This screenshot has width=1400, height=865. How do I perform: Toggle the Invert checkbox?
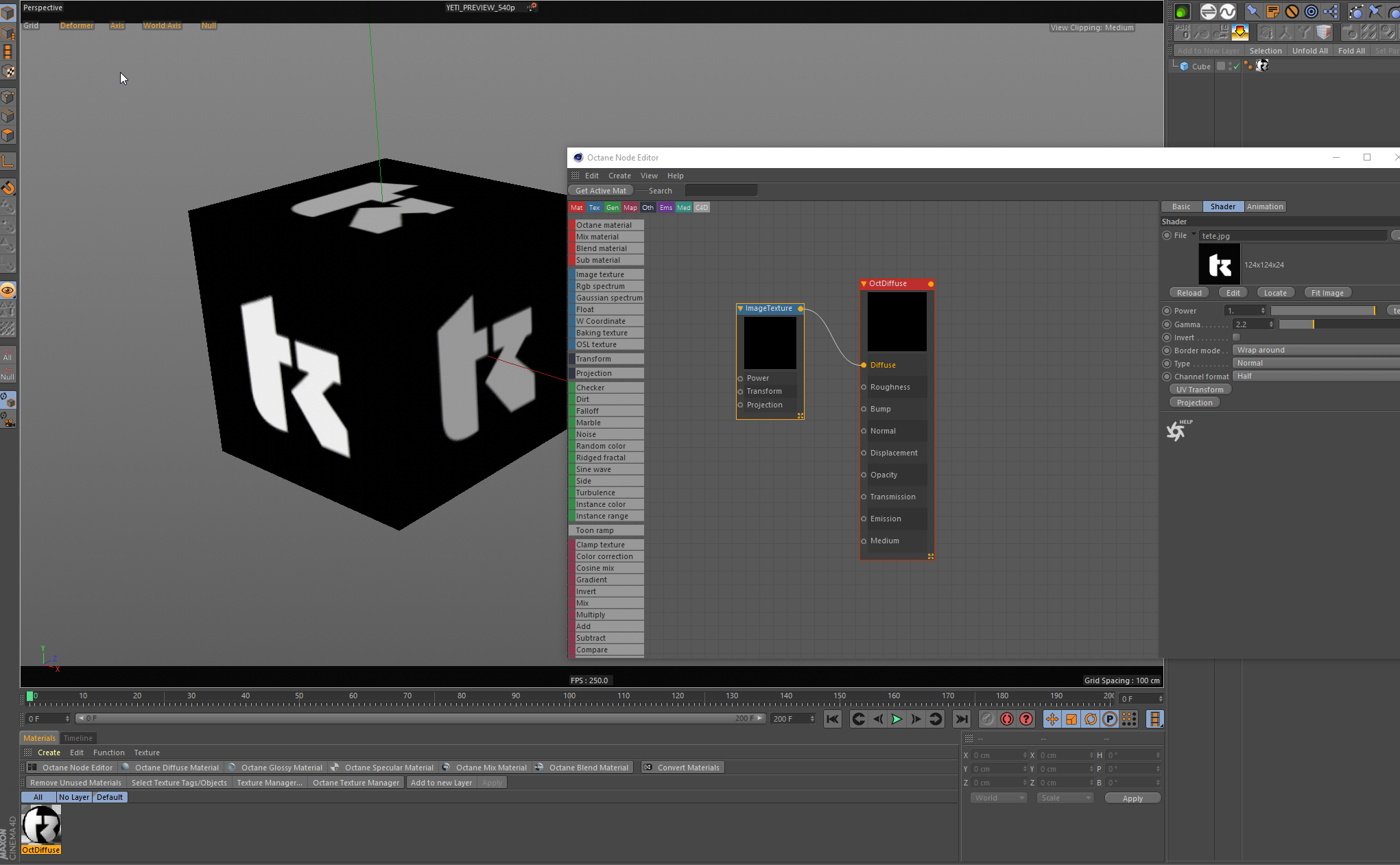click(x=1236, y=337)
